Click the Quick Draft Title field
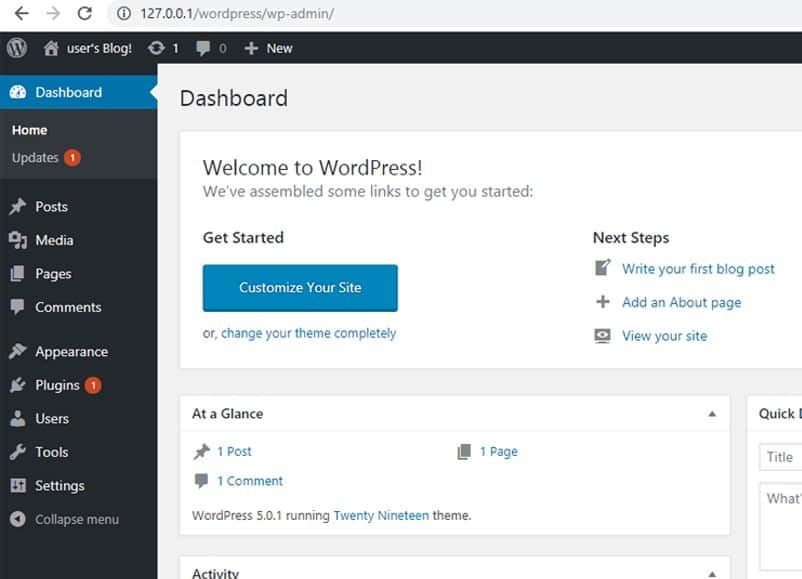This screenshot has height=579, width=802. click(781, 457)
